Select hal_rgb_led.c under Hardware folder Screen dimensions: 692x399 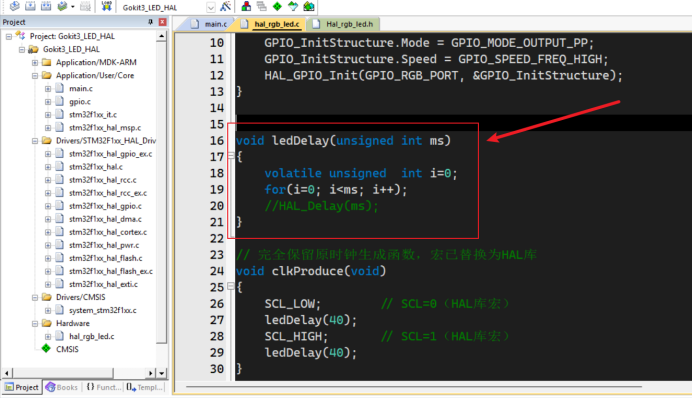pos(91,337)
